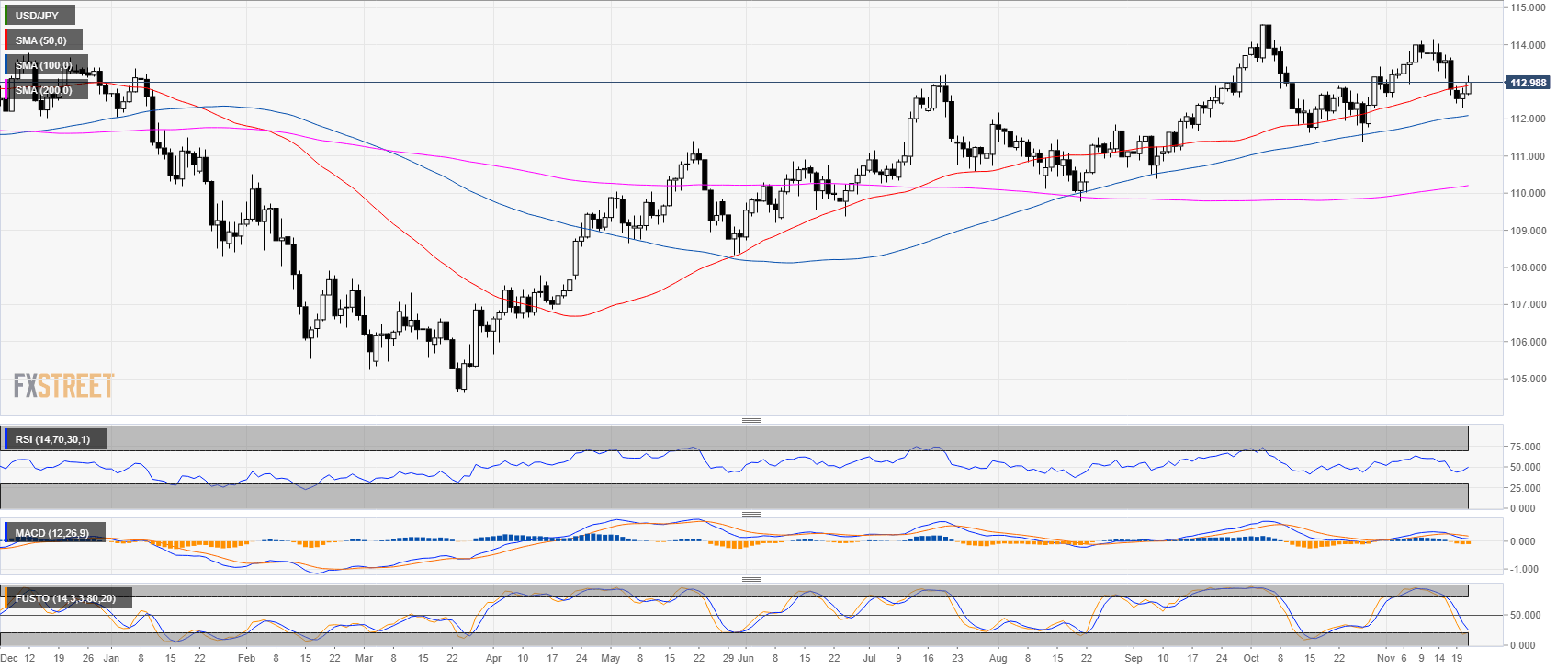The height and width of the screenshot is (670, 1568).
Task: Open the MACD (12,26,9) indicator label
Action: (53, 533)
